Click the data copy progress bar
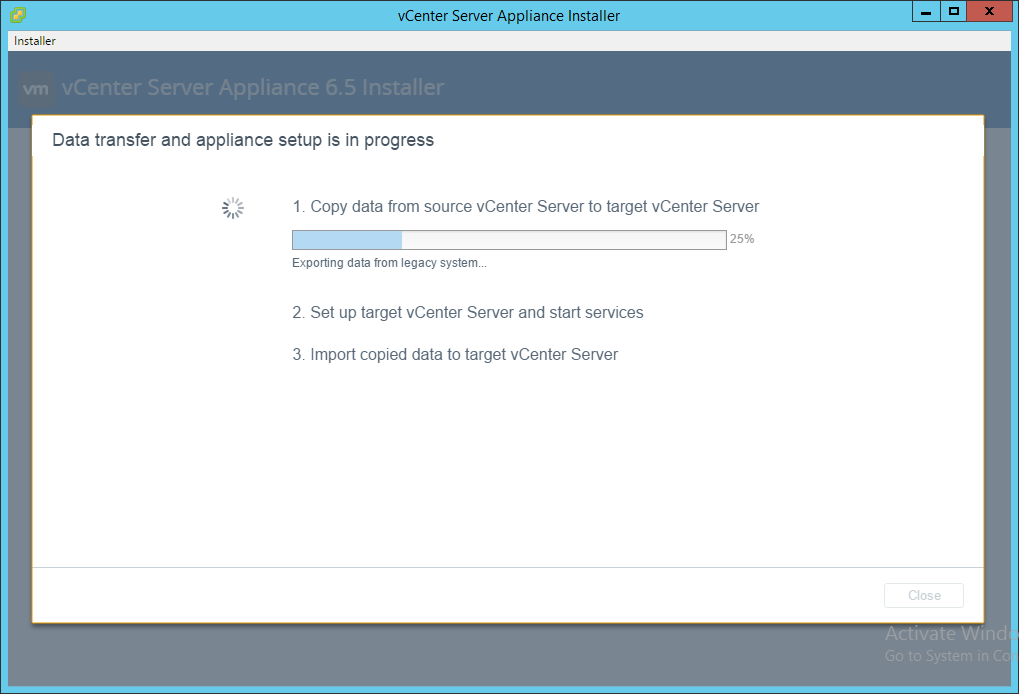Viewport: 1019px width, 694px height. (509, 240)
